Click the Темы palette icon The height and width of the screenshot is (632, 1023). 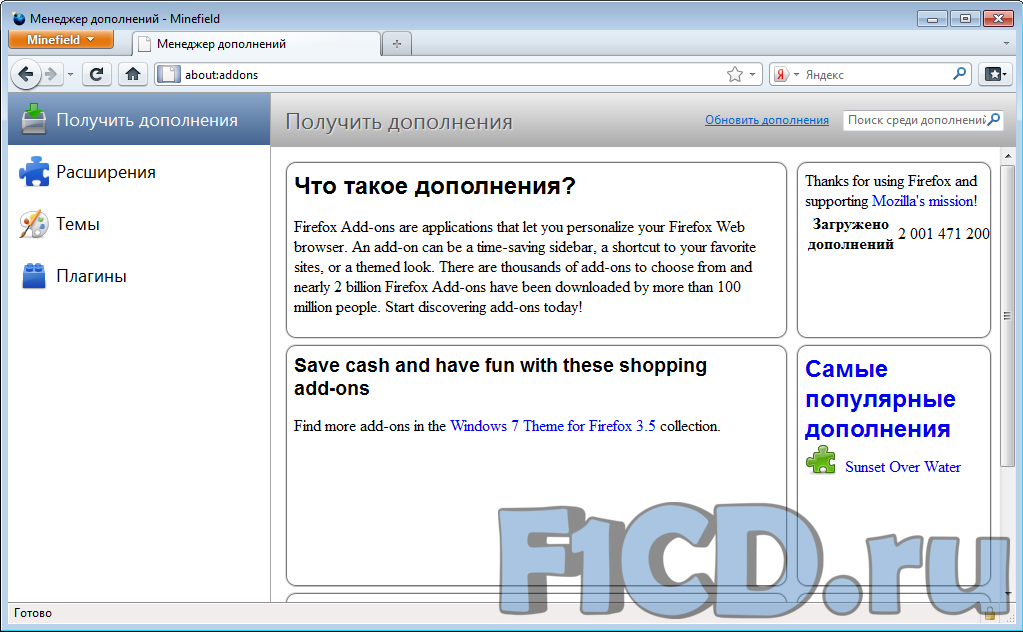point(33,224)
